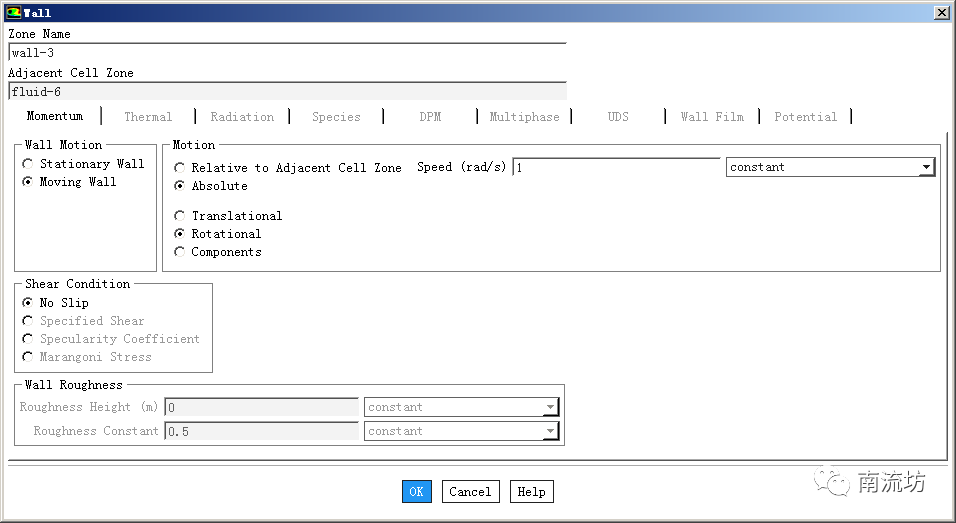The image size is (956, 523).
Task: Click the Speed (rad/s) label
Action: (x=462, y=167)
